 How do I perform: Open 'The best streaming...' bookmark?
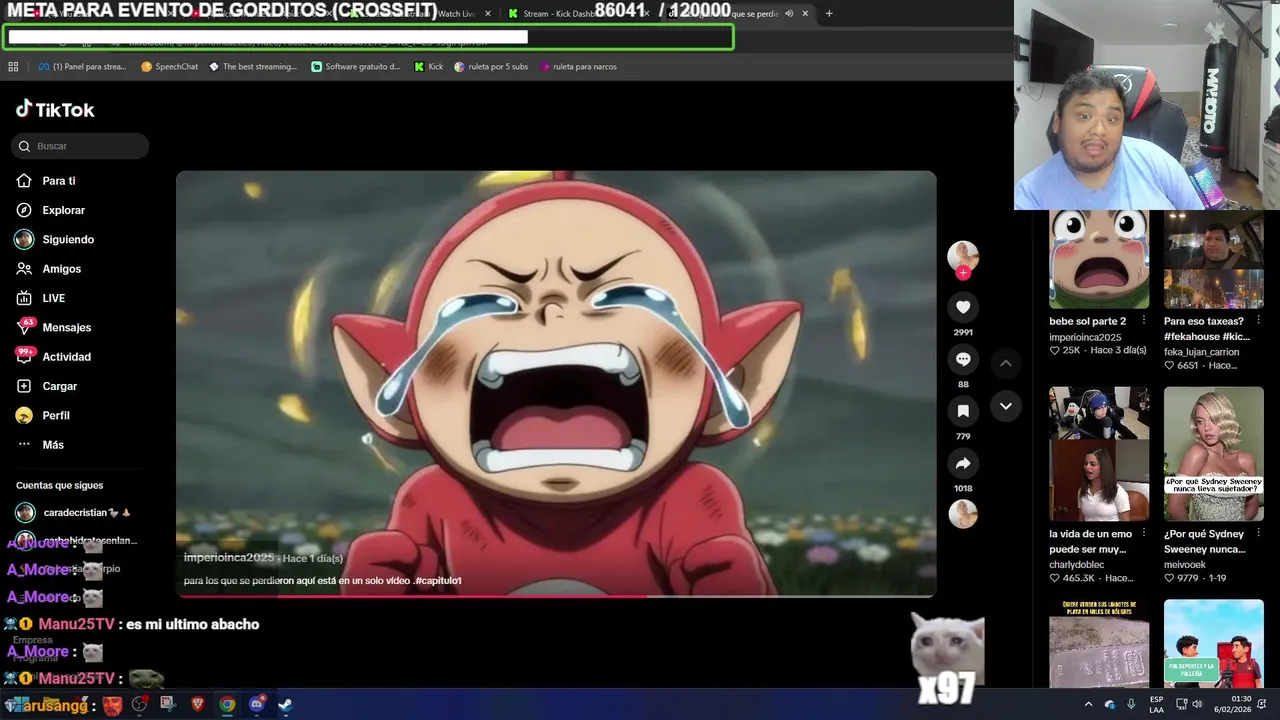point(253,67)
